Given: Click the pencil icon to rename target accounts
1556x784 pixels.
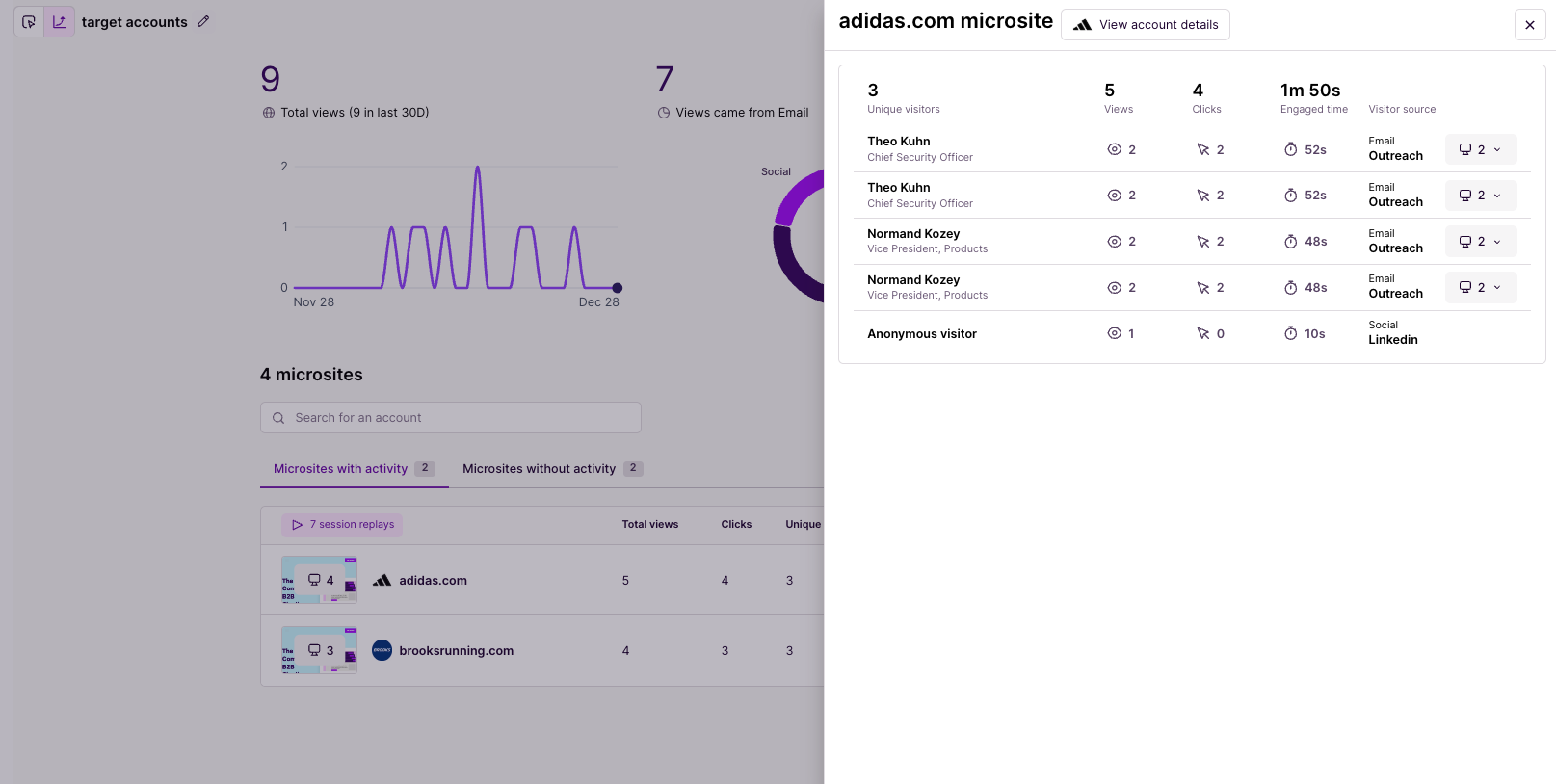Looking at the screenshot, I should tap(203, 21).
